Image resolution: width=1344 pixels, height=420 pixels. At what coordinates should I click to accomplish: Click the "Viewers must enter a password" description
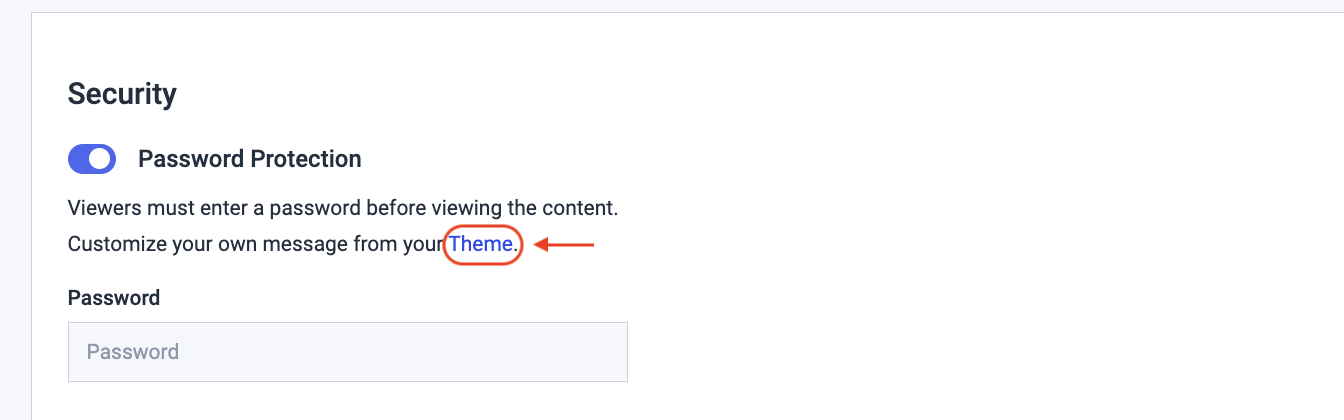click(343, 209)
